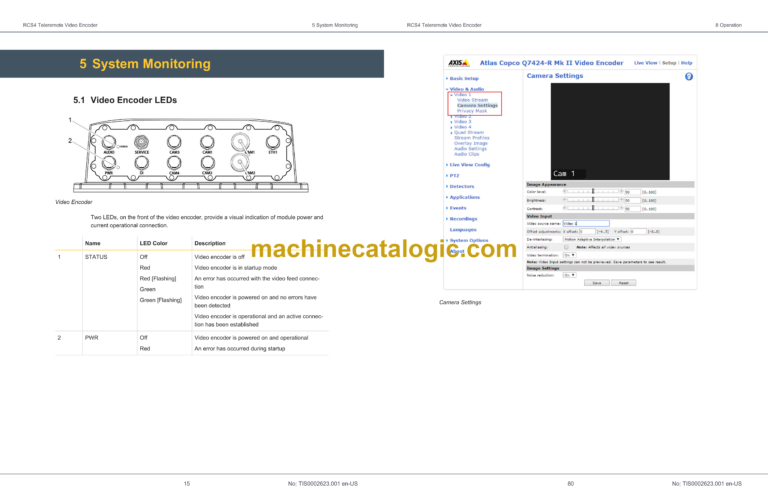Click page number 80 in footer
The width and height of the screenshot is (768, 497).
571,484
